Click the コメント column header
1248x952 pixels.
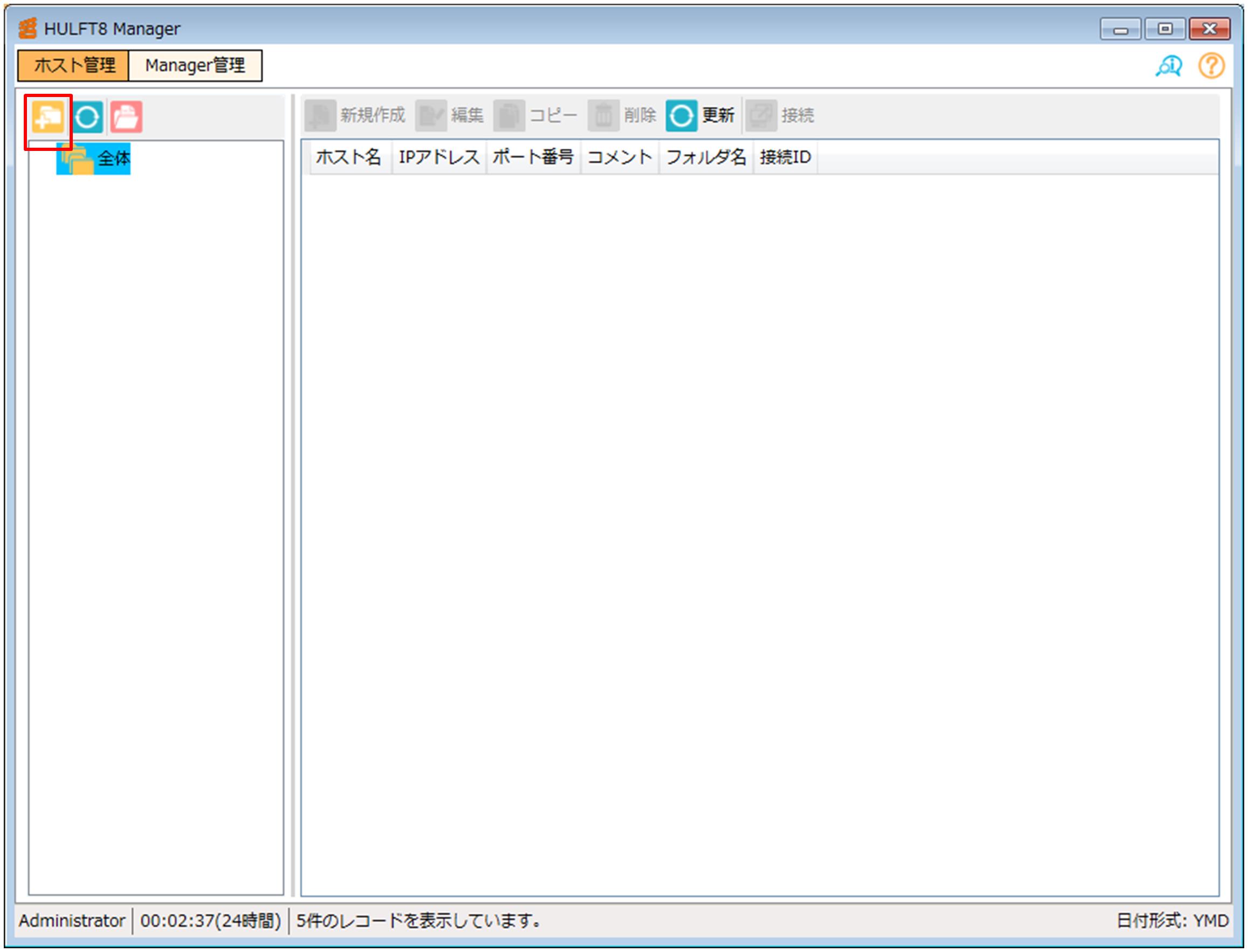[620, 157]
